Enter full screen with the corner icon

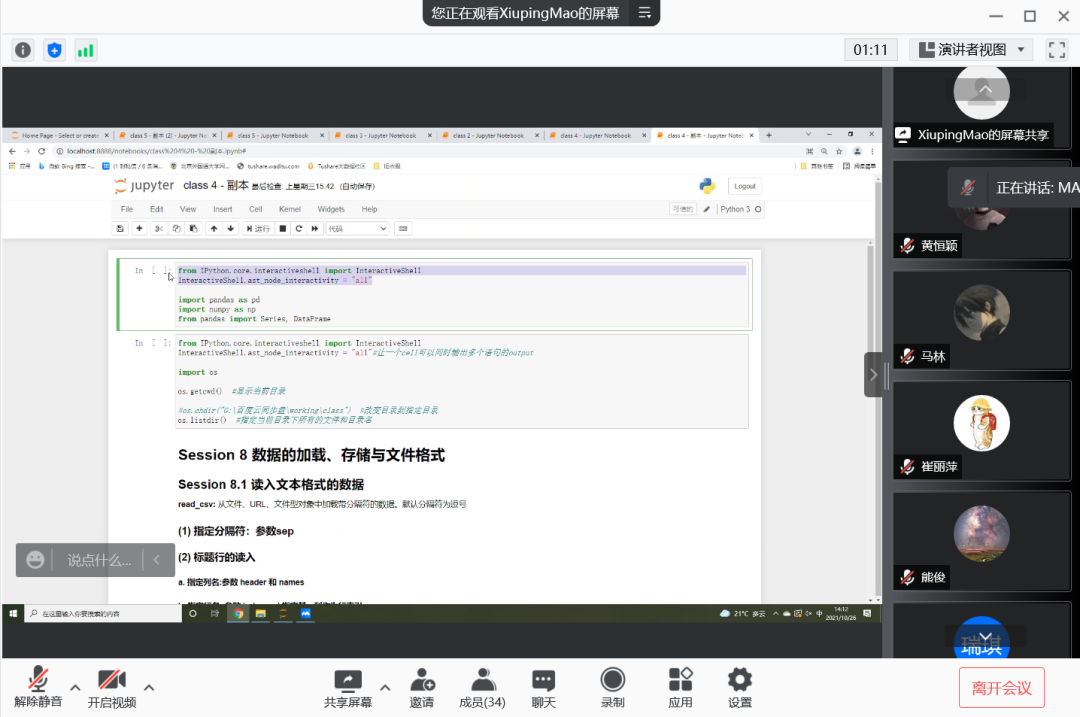point(1057,50)
